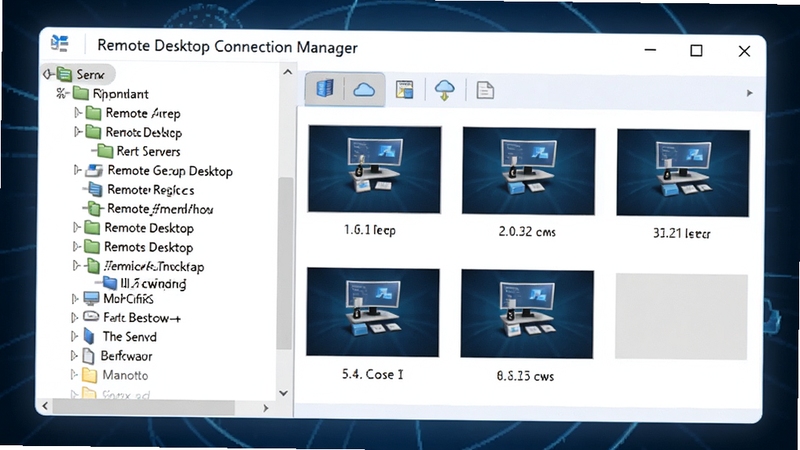This screenshot has width=800, height=450.
Task: Expand the 'Remote Gerup Desktop' node
Action: click(77, 170)
